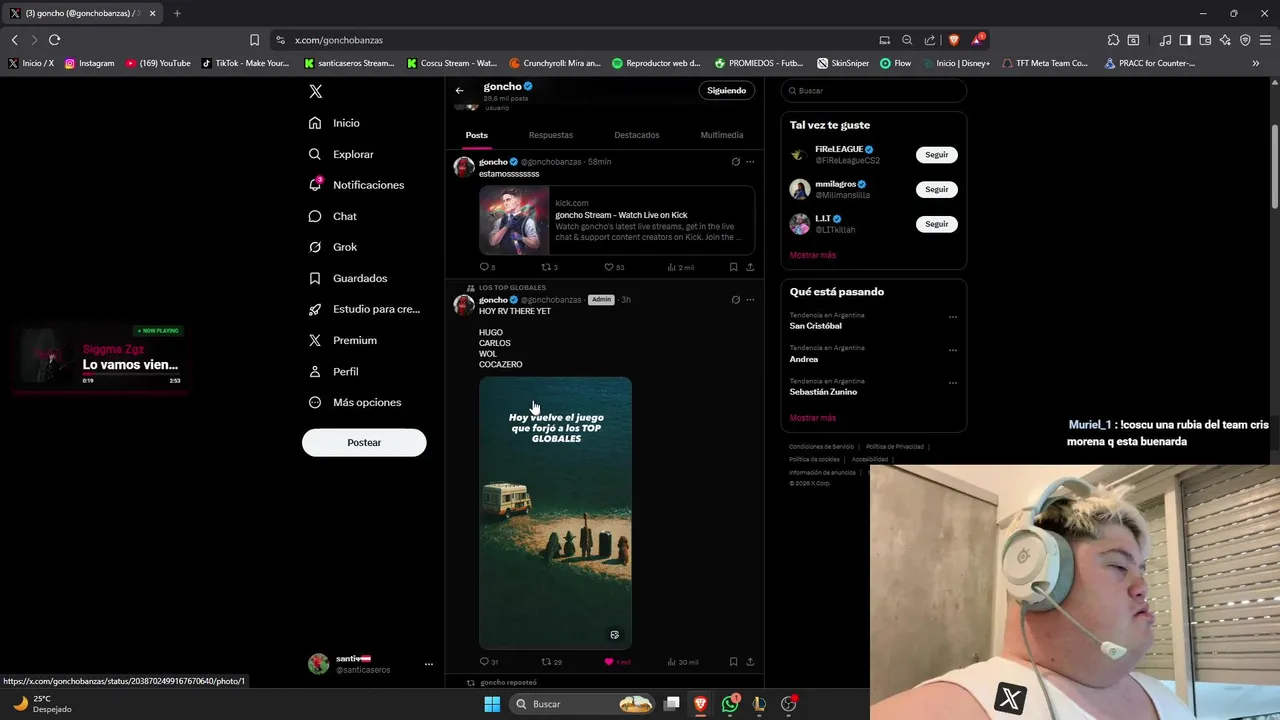
Task: Bookmark the estamossssssss post
Action: (x=733, y=267)
